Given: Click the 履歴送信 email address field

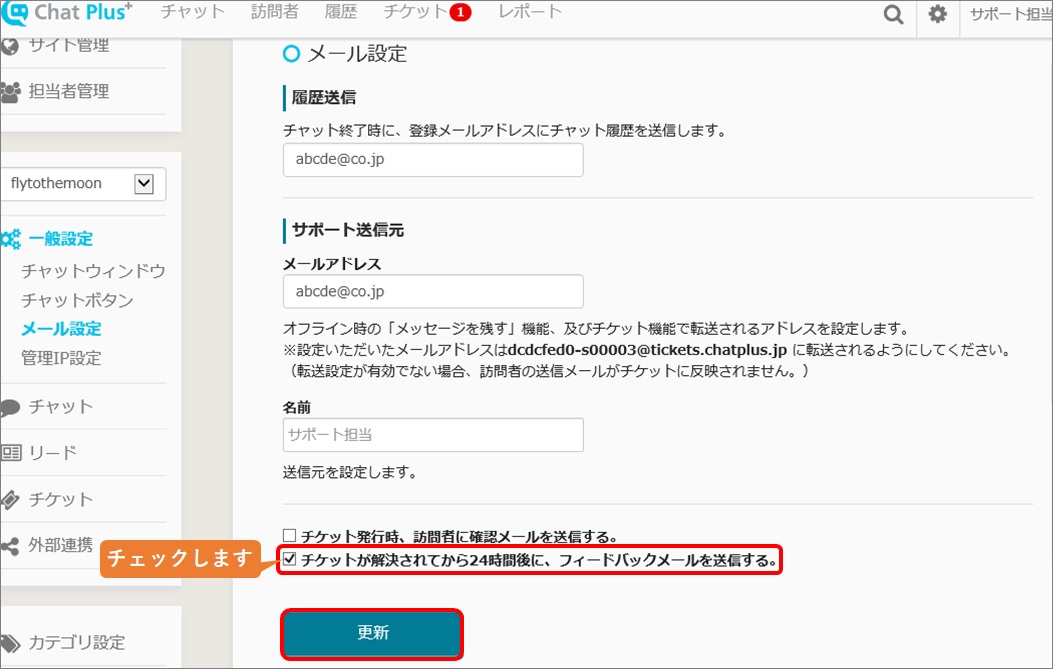Looking at the screenshot, I should (x=433, y=160).
